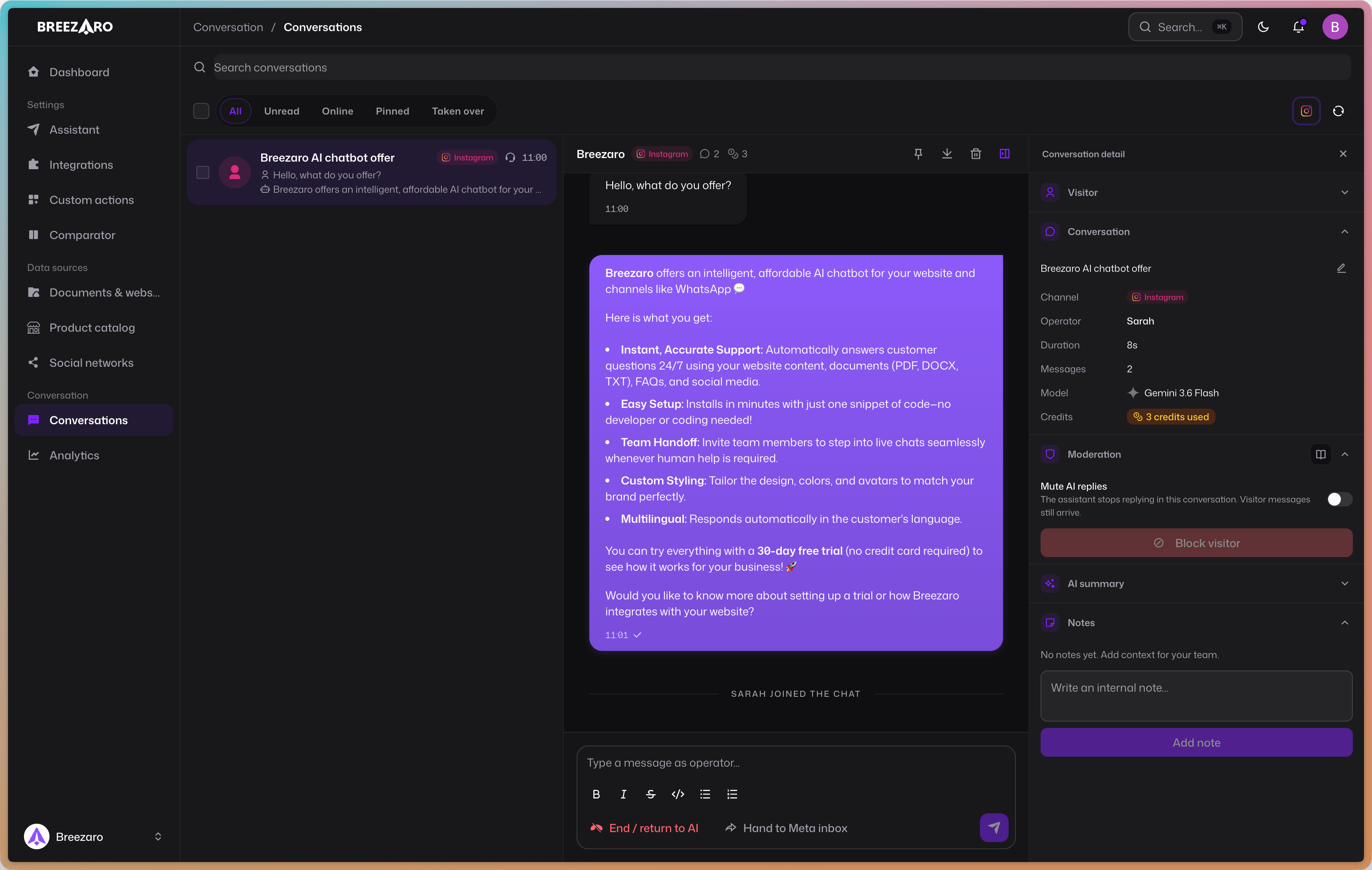
Task: Click the Breezaro logo
Action: [75, 27]
